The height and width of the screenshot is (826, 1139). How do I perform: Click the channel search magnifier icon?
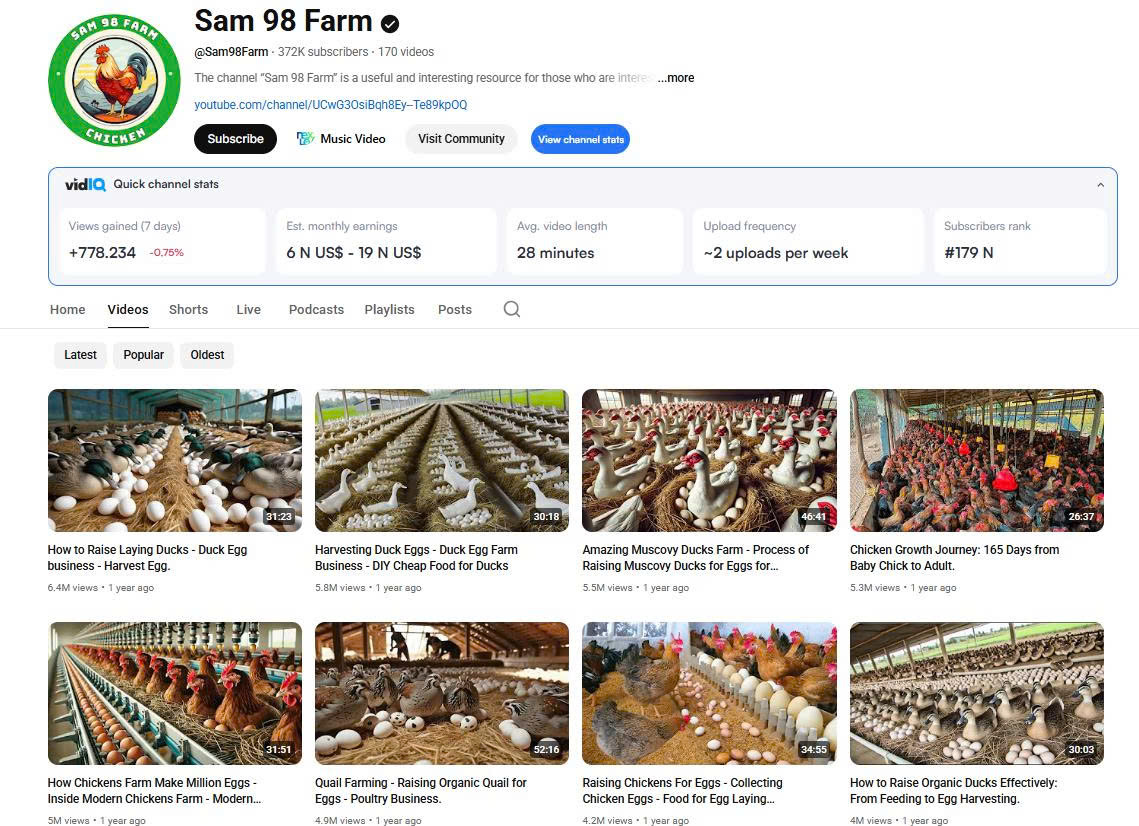coord(512,309)
